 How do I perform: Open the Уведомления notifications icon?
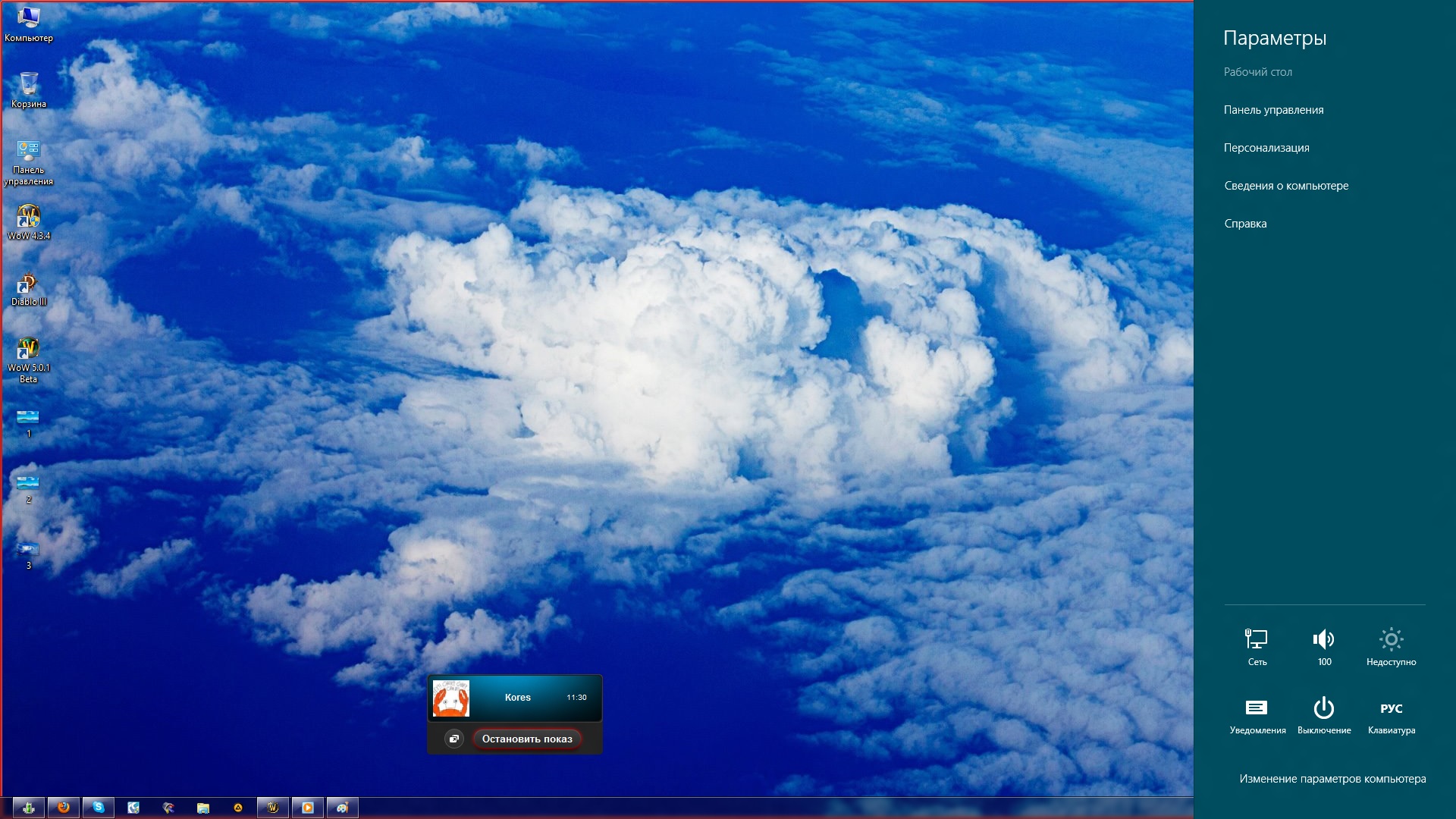1257,716
